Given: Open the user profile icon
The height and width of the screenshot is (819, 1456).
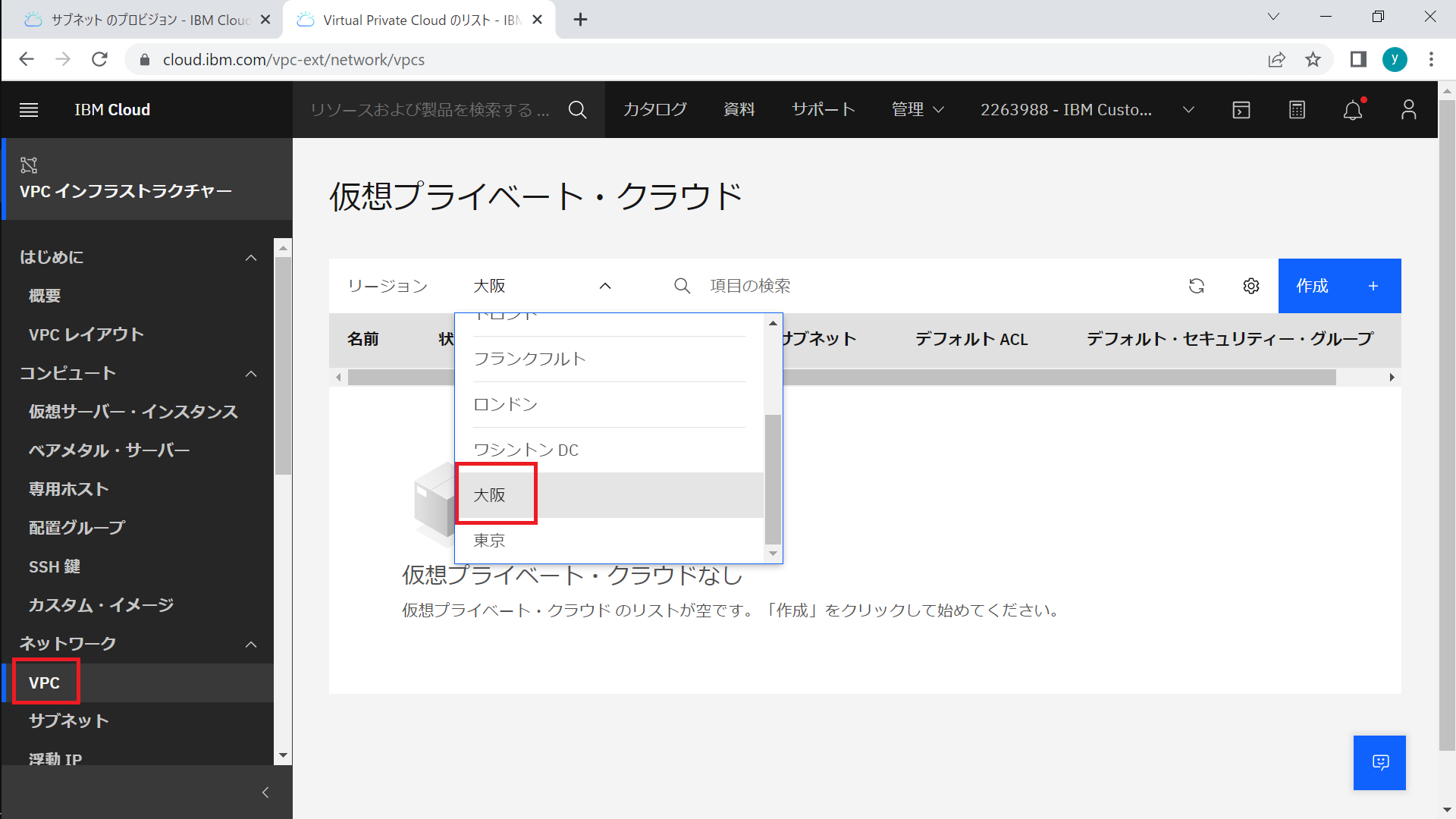Looking at the screenshot, I should [x=1408, y=110].
